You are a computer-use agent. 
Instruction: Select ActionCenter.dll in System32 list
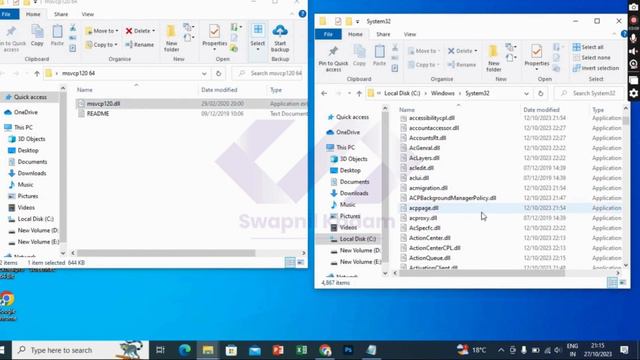pyautogui.click(x=510, y=238)
